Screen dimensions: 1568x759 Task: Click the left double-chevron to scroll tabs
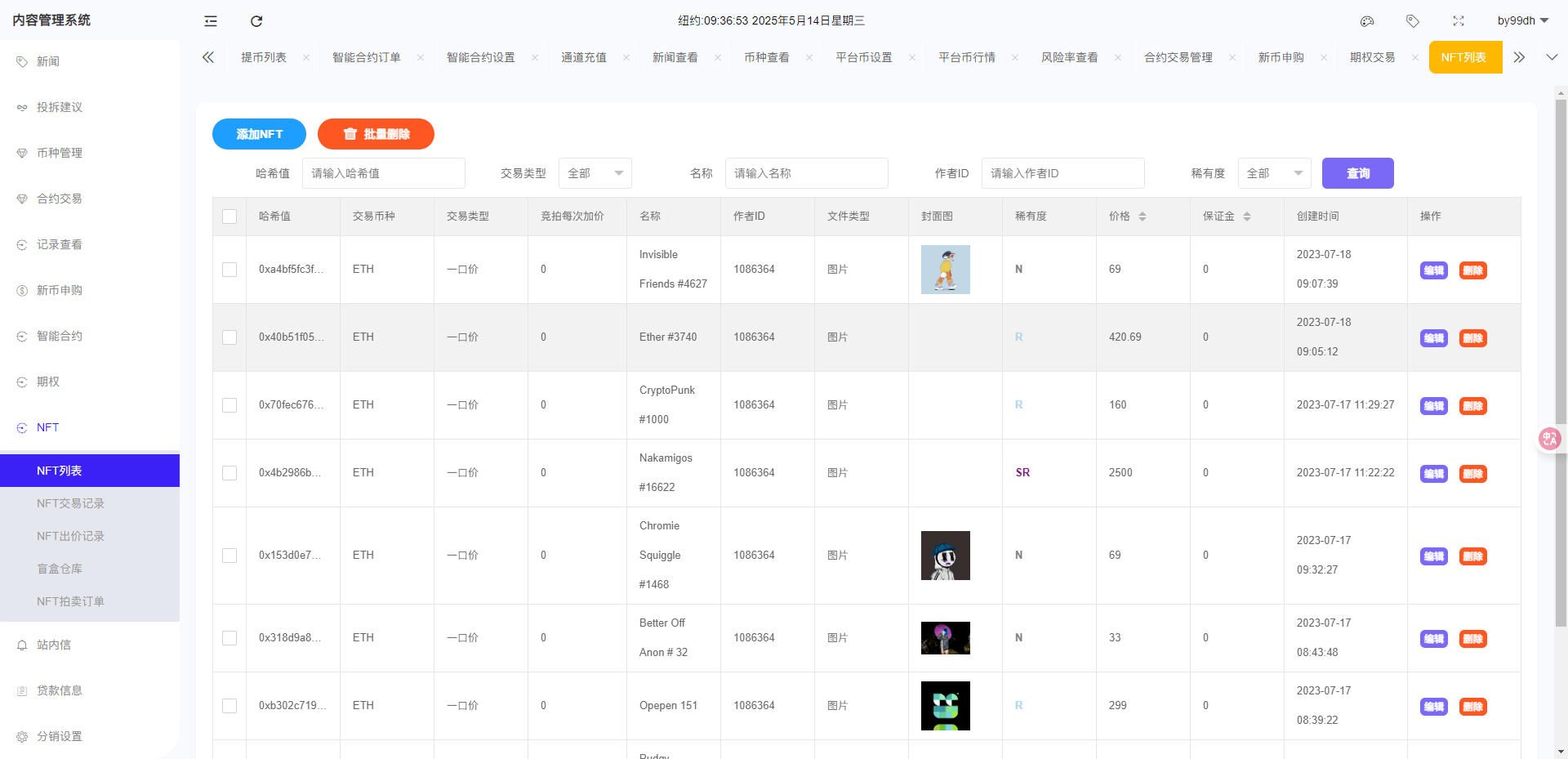[207, 57]
